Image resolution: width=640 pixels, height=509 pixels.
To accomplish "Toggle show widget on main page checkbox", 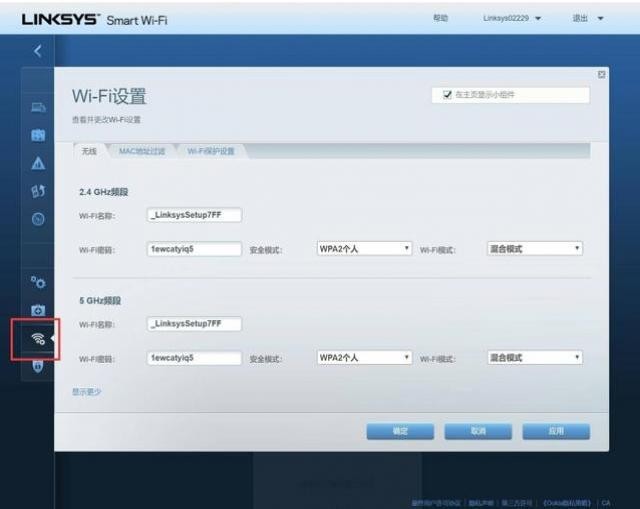I will [x=447, y=95].
